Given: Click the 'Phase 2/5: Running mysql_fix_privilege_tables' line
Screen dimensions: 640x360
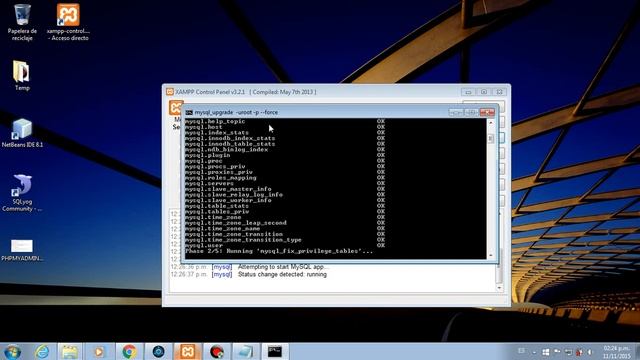Looking at the screenshot, I should (x=279, y=251).
